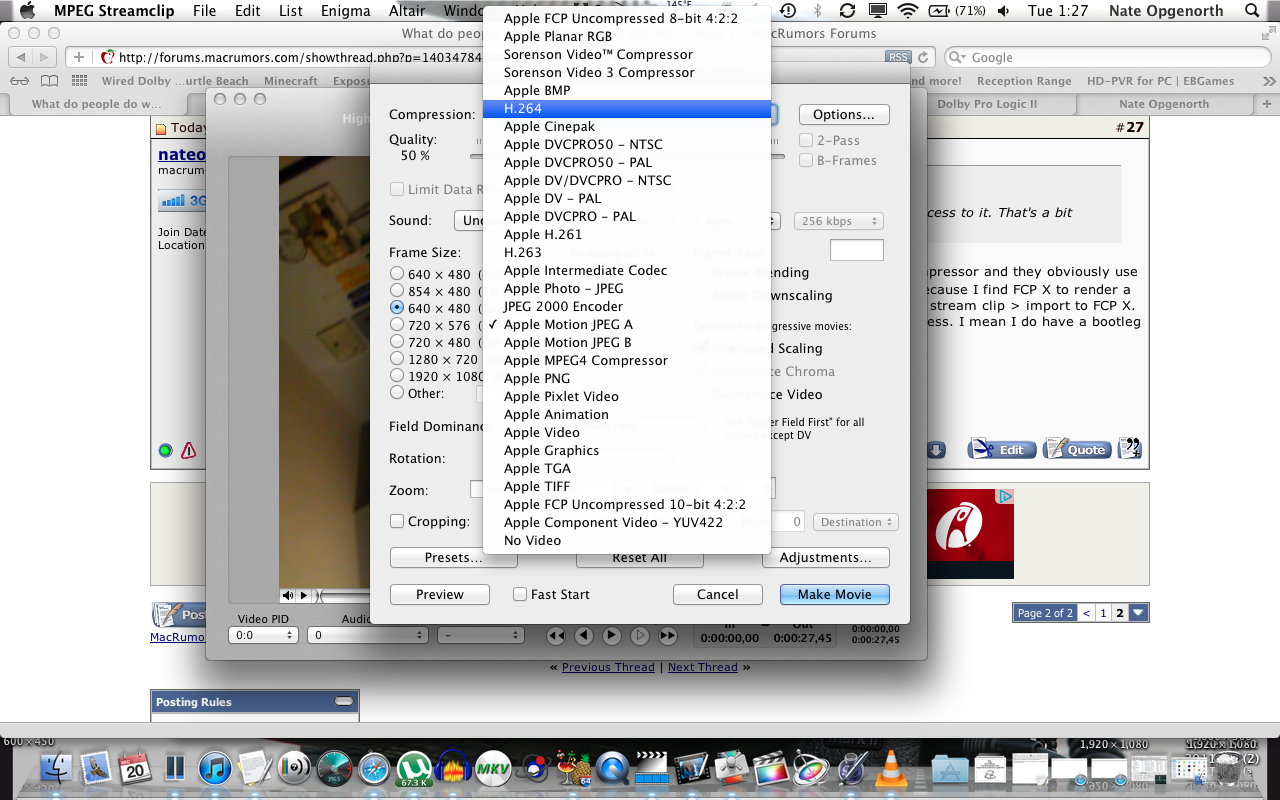Open the Enigma menu
This screenshot has height=800, width=1280.
(346, 11)
